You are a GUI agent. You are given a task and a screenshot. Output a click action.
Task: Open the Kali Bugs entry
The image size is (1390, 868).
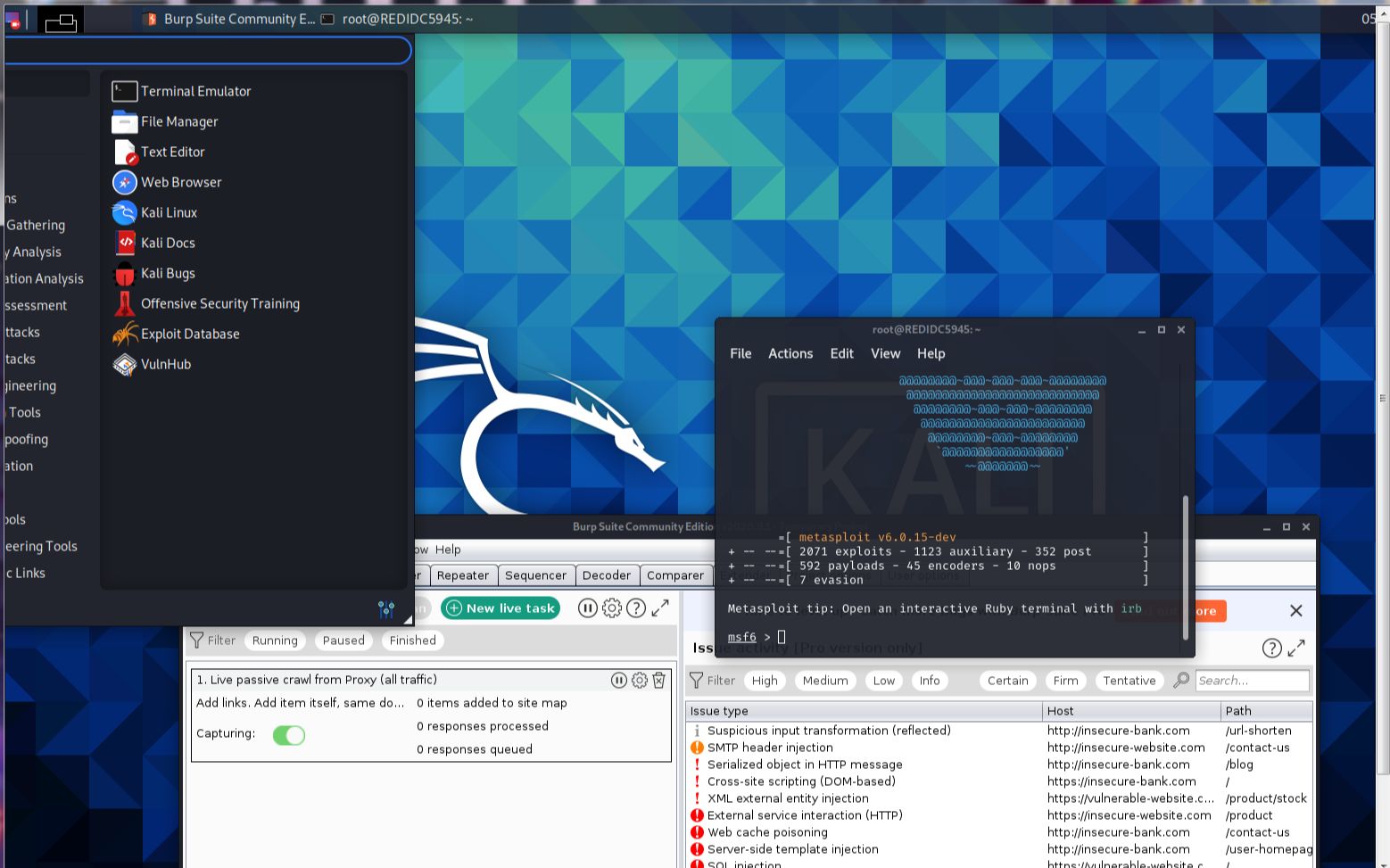(x=153, y=273)
